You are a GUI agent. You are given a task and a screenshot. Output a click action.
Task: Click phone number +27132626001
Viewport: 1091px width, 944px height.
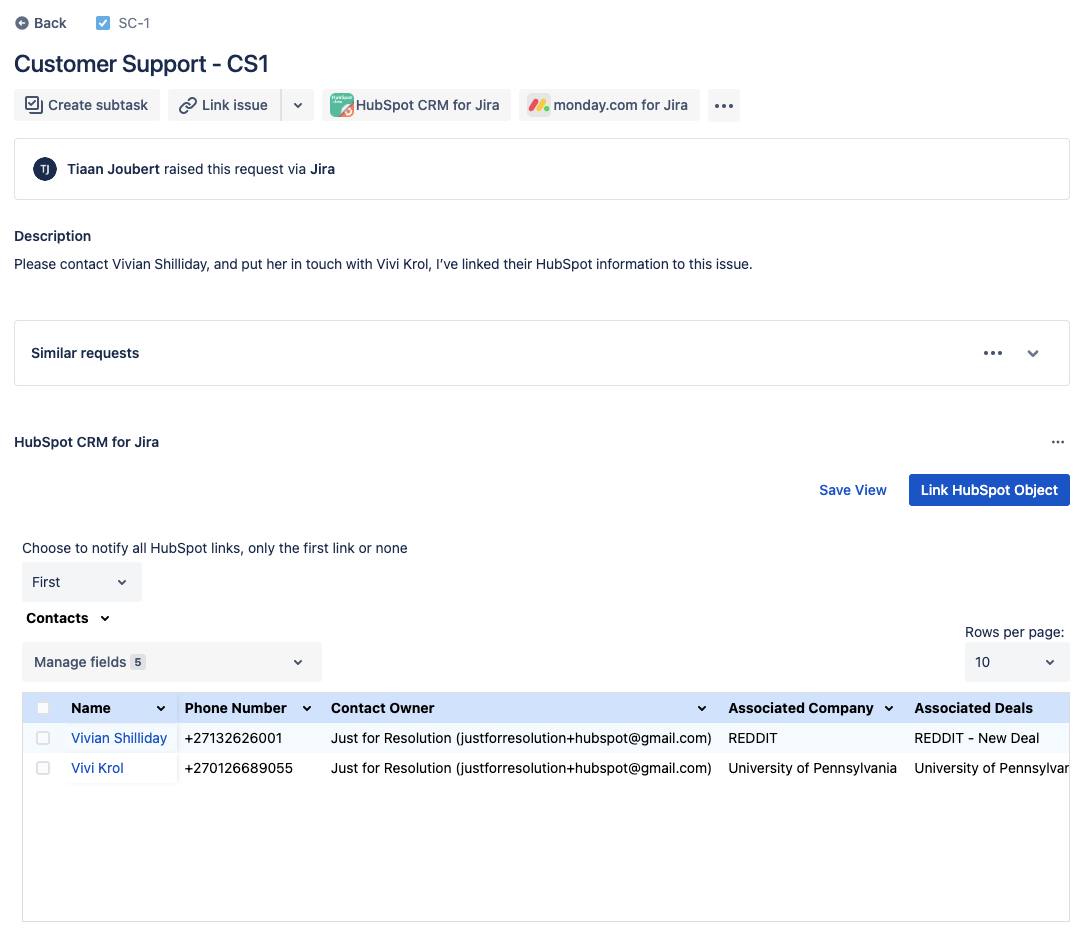[x=233, y=738]
